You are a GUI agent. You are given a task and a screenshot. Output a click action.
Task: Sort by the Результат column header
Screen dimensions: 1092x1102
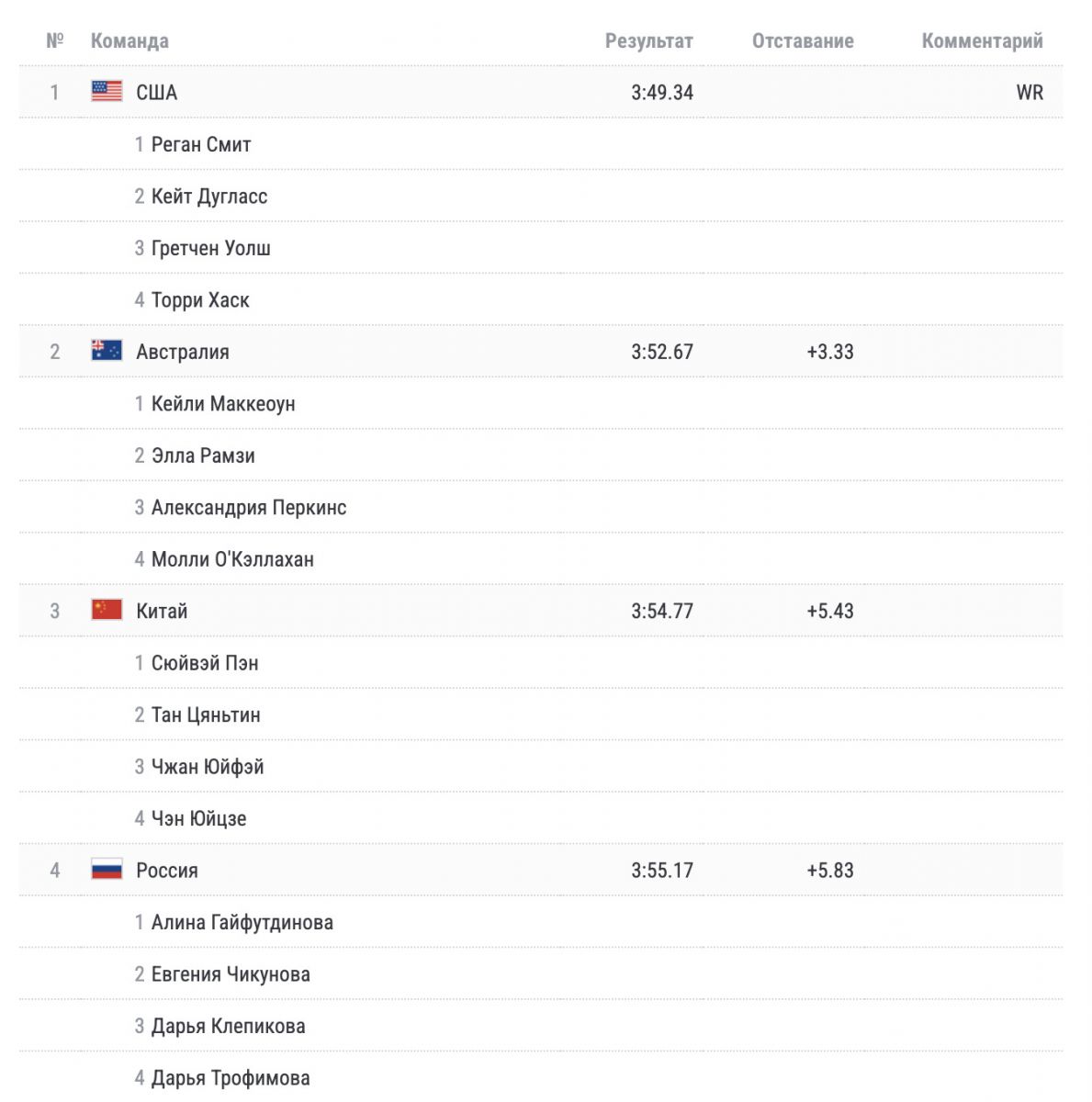[x=648, y=40]
